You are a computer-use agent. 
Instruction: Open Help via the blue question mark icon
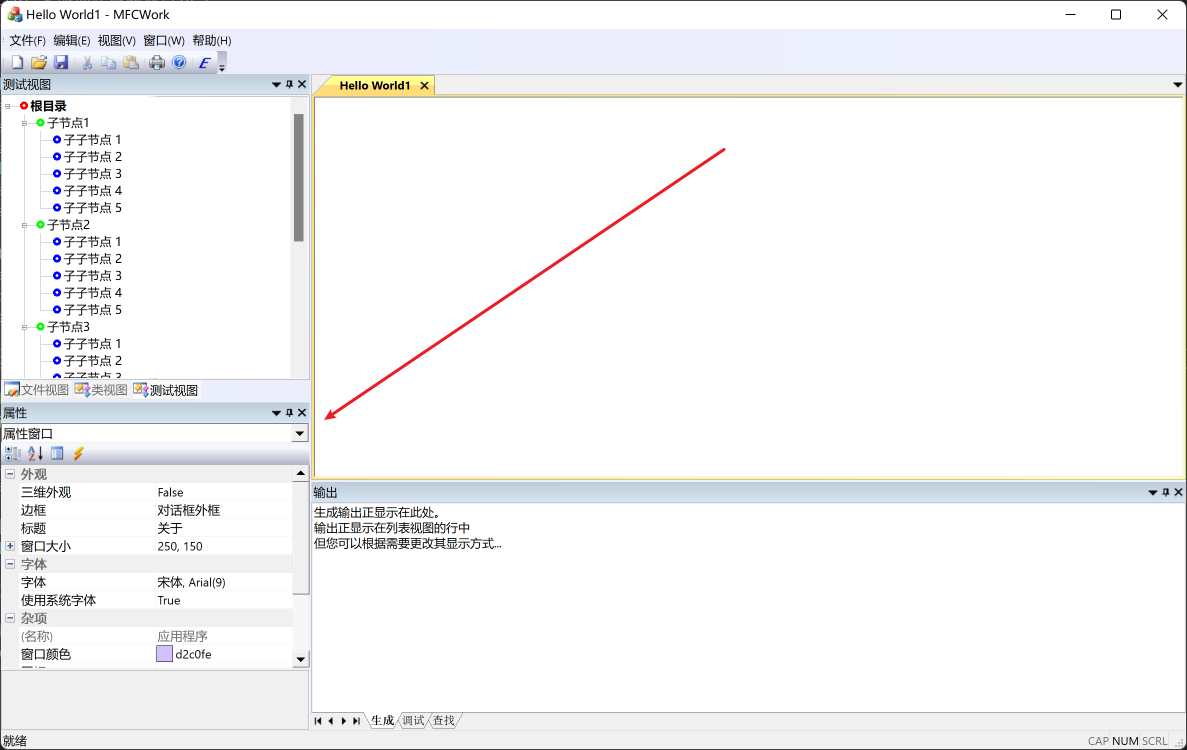click(x=180, y=61)
